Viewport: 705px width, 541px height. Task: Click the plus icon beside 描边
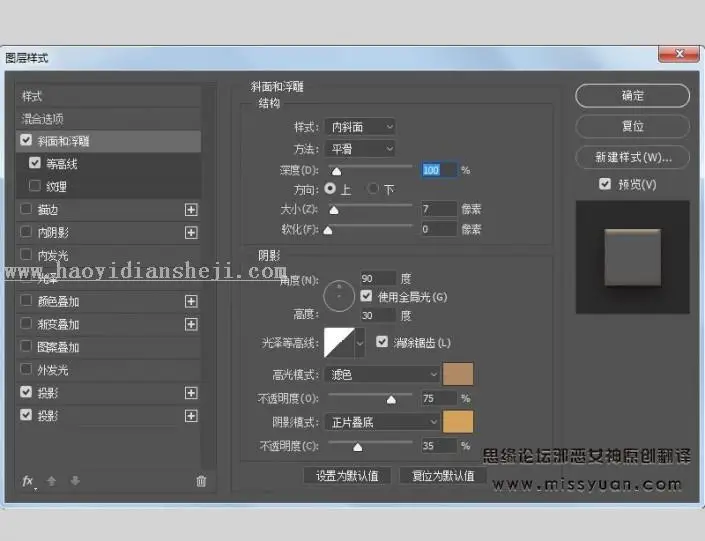pos(191,210)
